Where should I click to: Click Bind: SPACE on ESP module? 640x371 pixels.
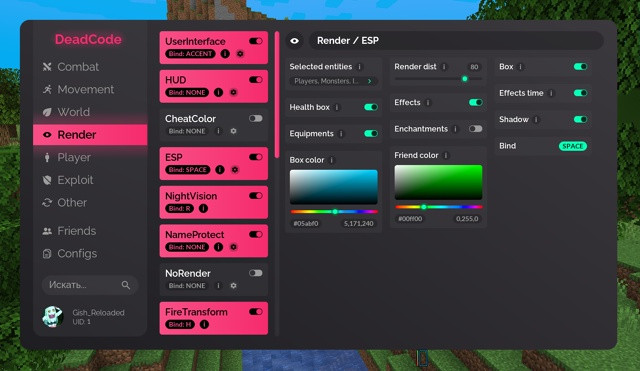click(188, 170)
